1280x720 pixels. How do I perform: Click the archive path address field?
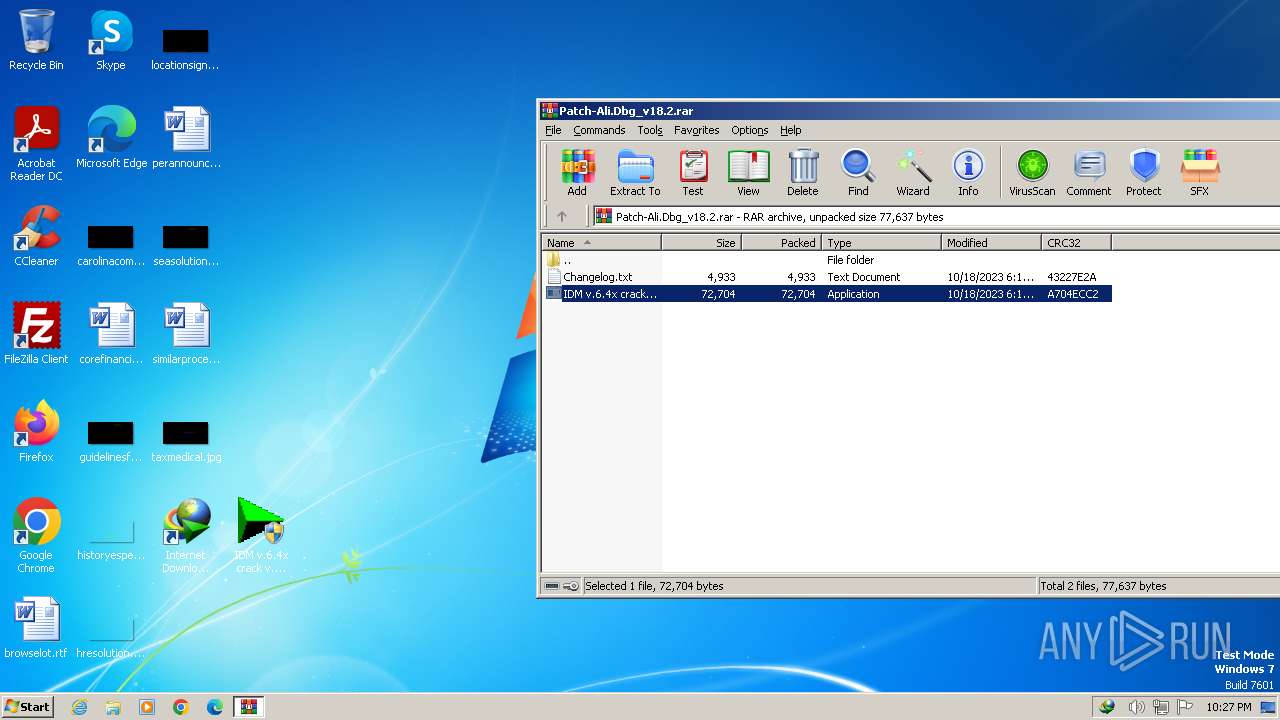tap(935, 216)
